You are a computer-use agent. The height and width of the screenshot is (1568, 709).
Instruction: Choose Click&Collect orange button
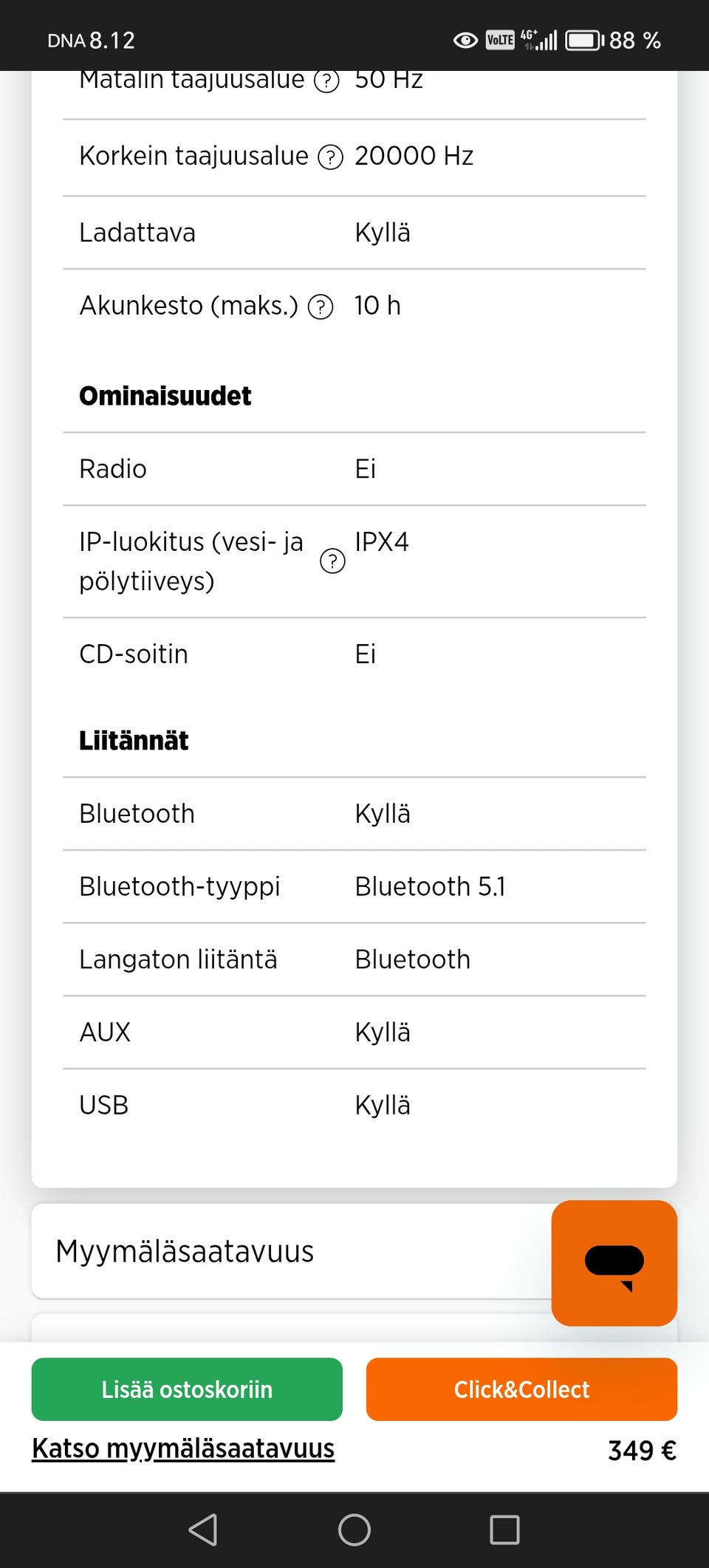click(x=521, y=1389)
